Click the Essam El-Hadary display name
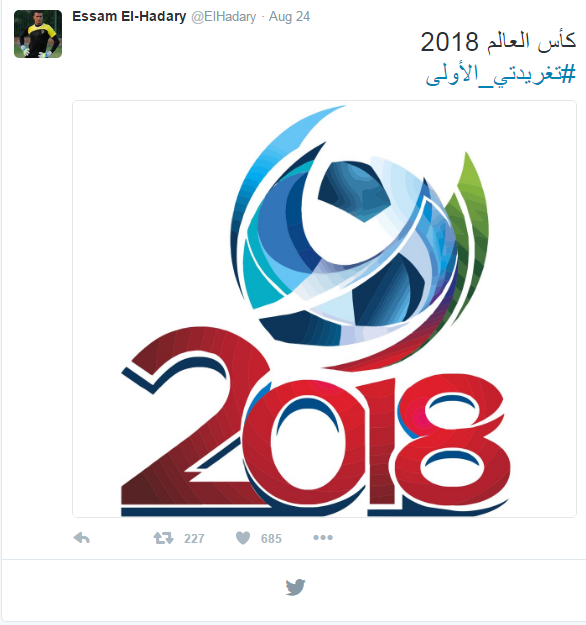The image size is (586, 625). [x=129, y=16]
